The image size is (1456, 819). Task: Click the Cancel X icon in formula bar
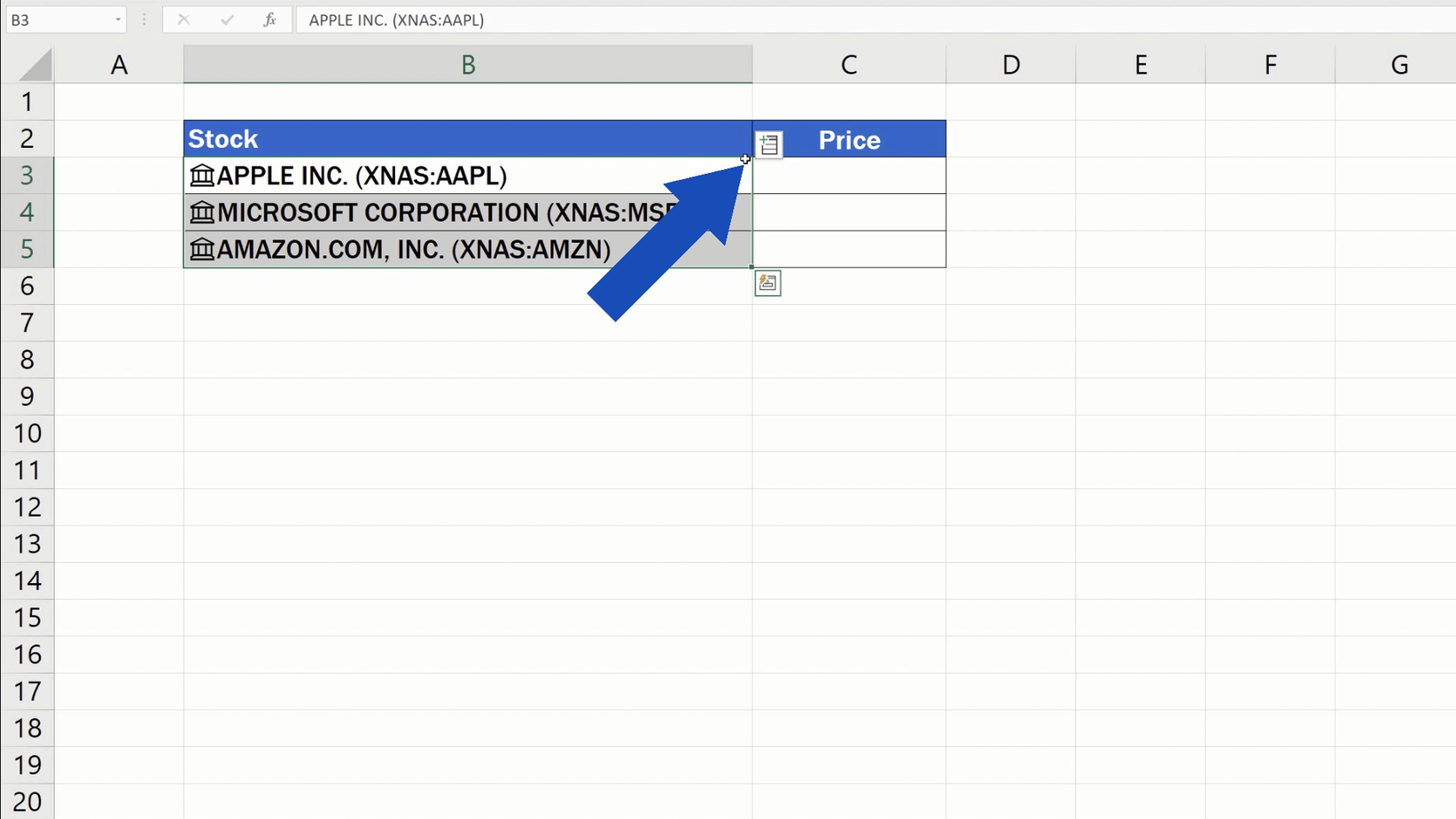183,19
